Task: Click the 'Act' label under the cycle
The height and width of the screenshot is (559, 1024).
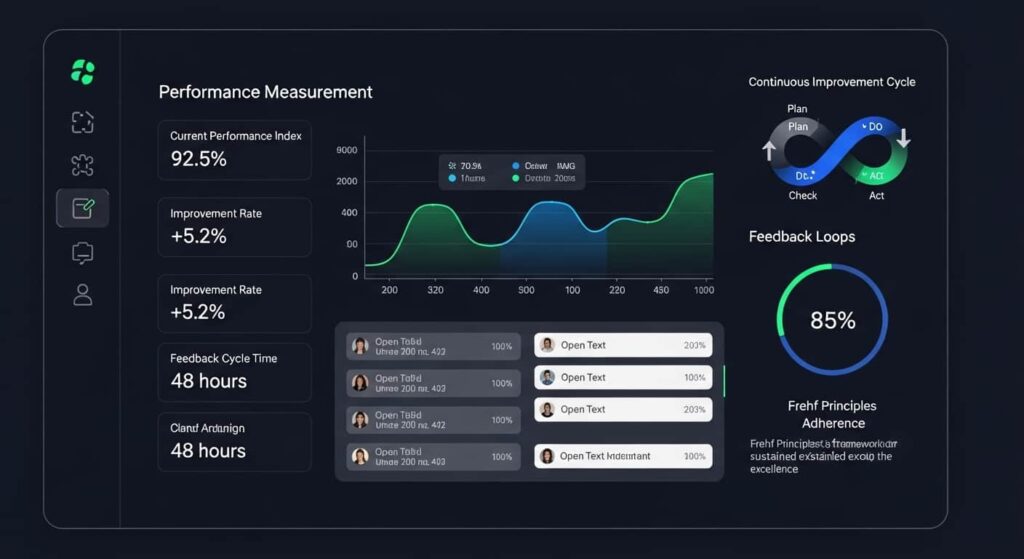Action: point(877,196)
